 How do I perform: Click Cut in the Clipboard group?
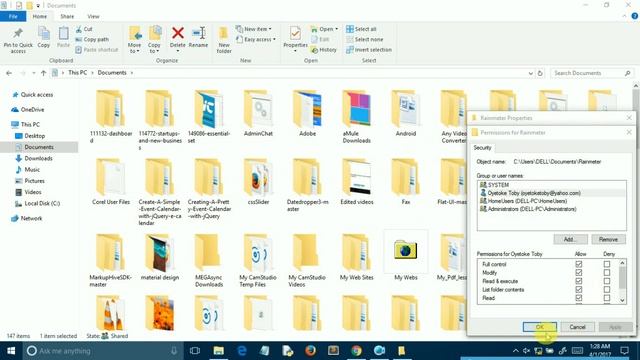pyautogui.click(x=84, y=29)
